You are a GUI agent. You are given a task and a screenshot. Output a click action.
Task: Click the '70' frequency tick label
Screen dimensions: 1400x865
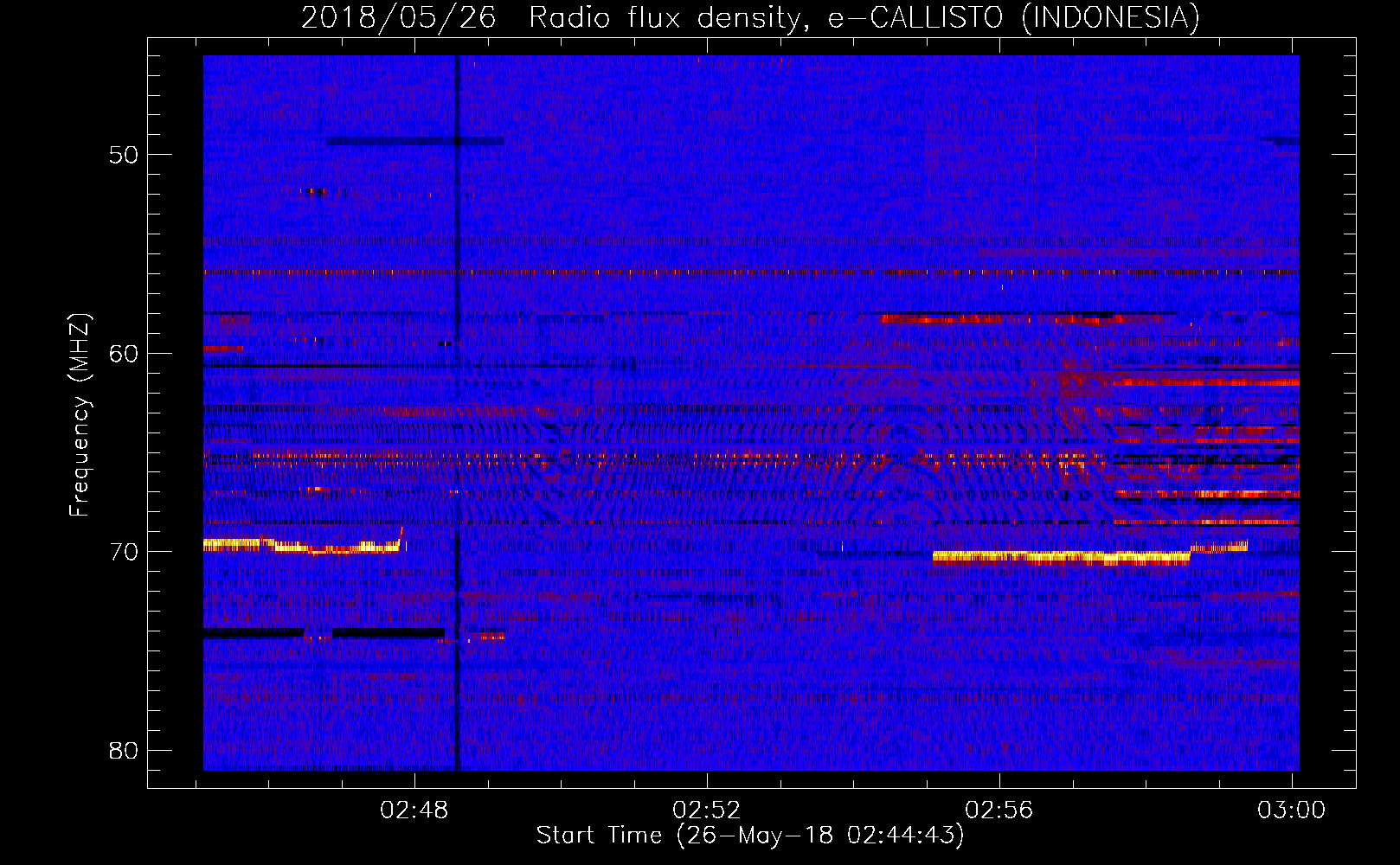[x=124, y=552]
